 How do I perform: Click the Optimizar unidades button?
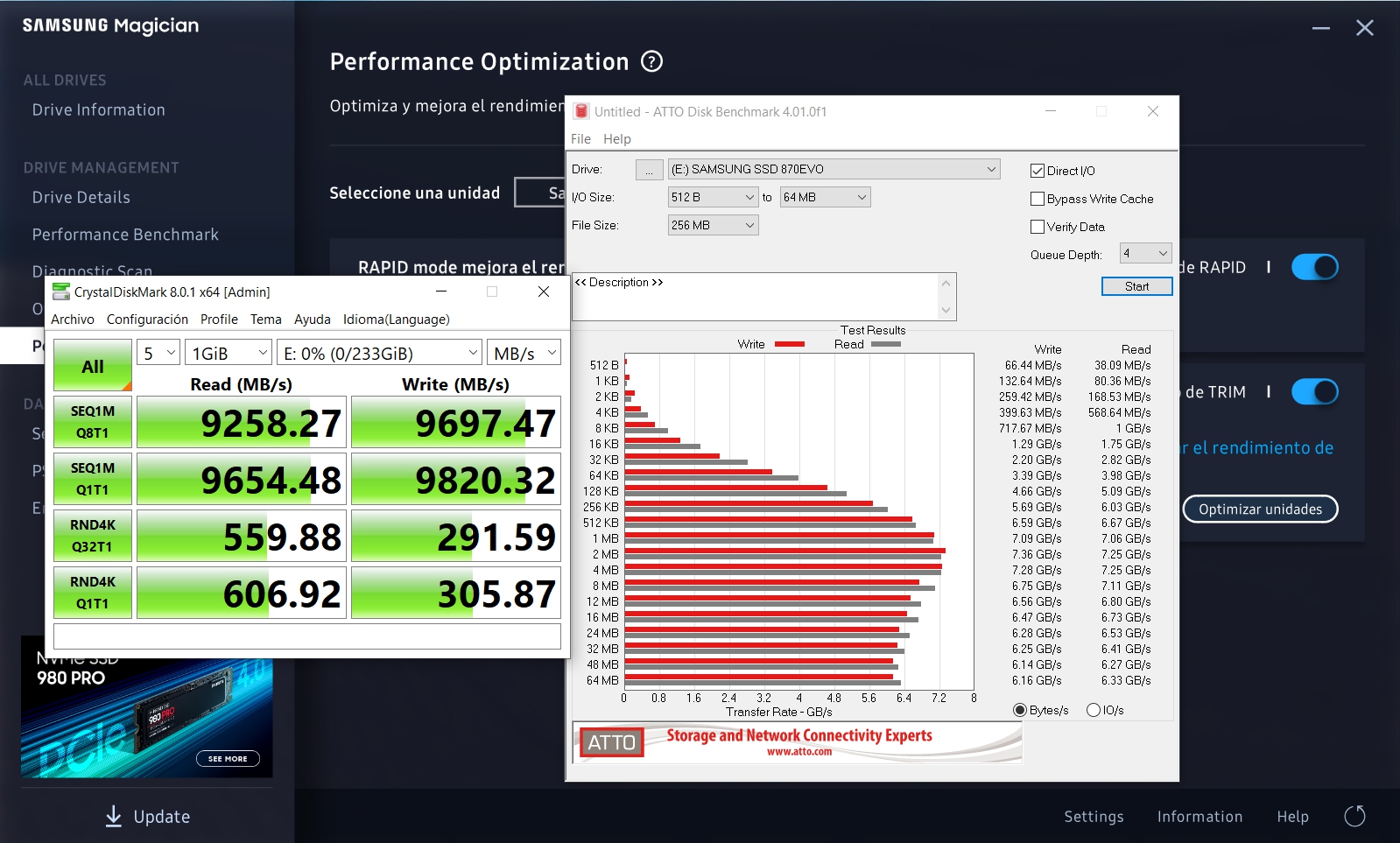tap(1260, 509)
